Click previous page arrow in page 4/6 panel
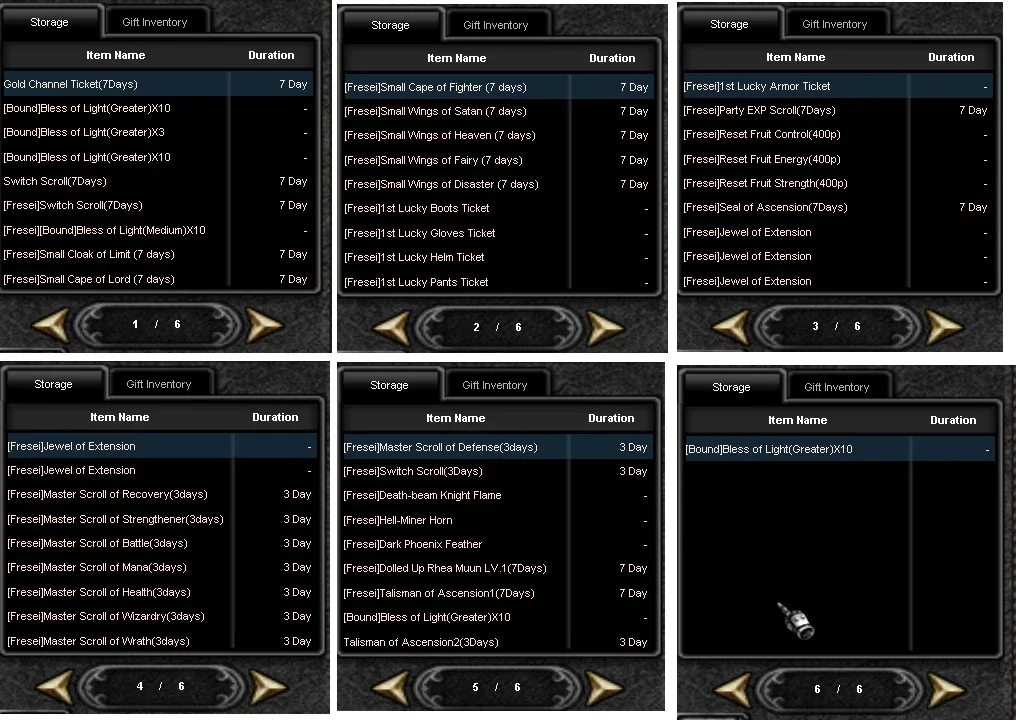Screen dimensions: 1016x721 [x=54, y=687]
